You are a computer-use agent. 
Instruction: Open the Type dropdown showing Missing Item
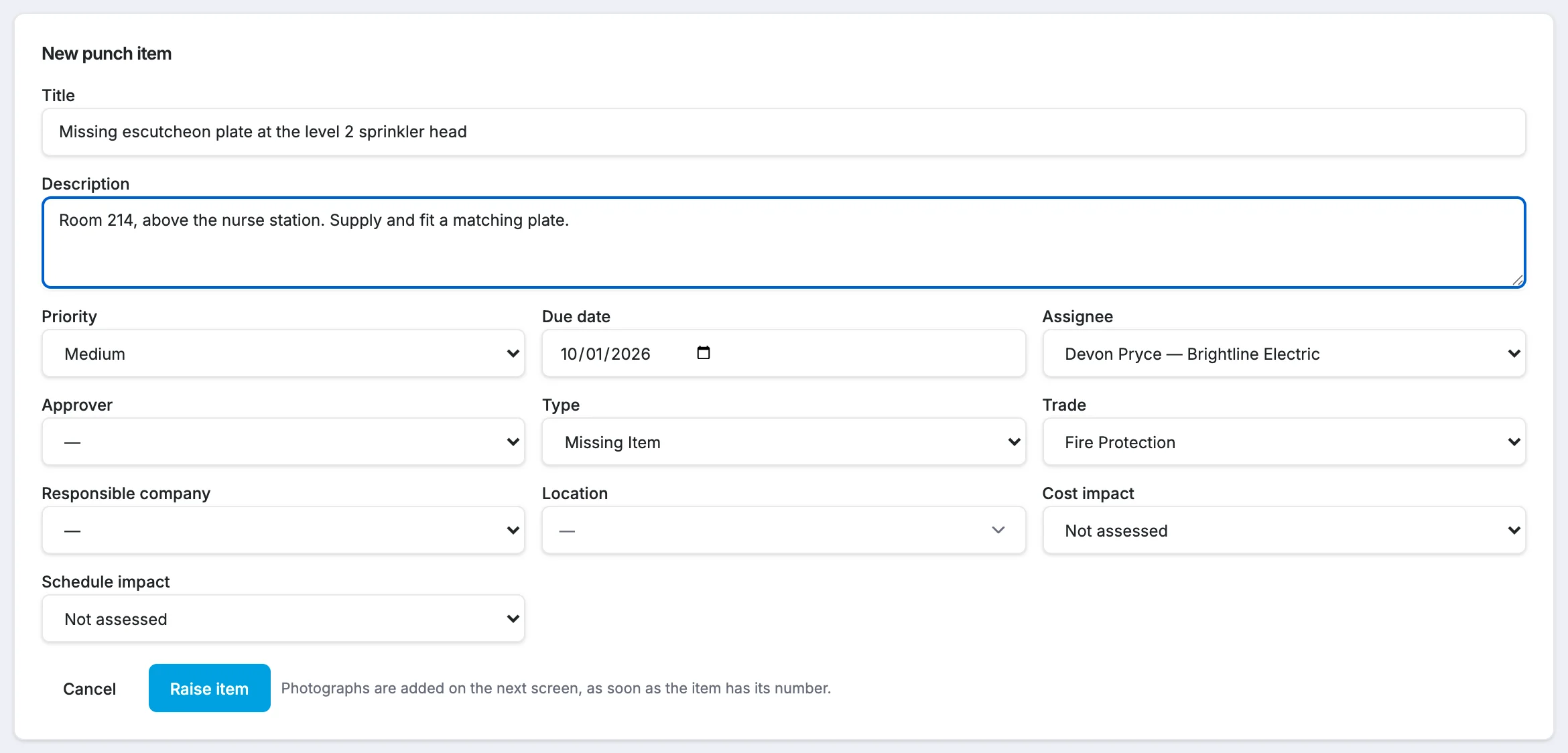pos(783,442)
